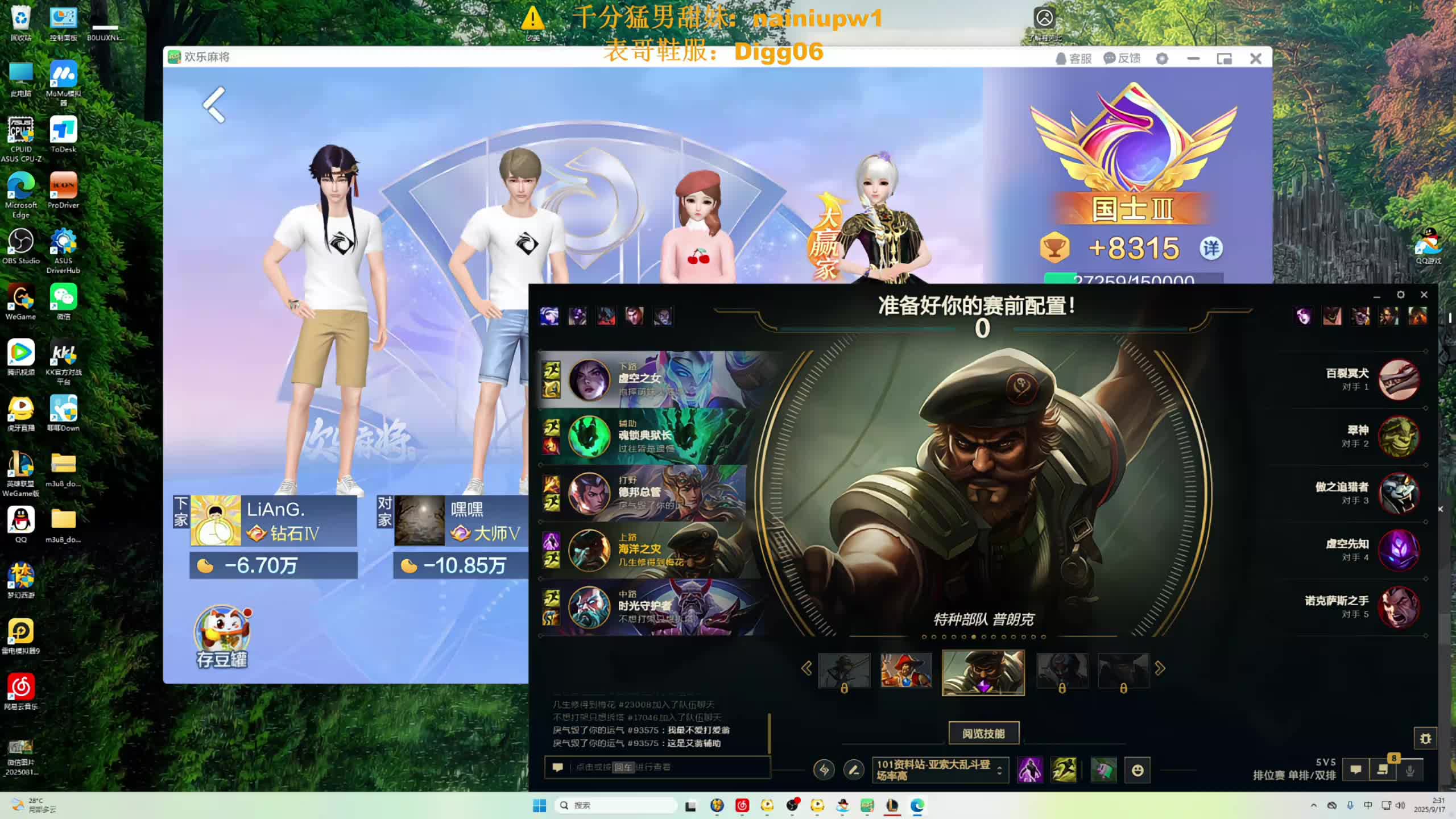The height and width of the screenshot is (819, 1456).
Task: Change the first summoner spell (purple)
Action: pos(1030,770)
